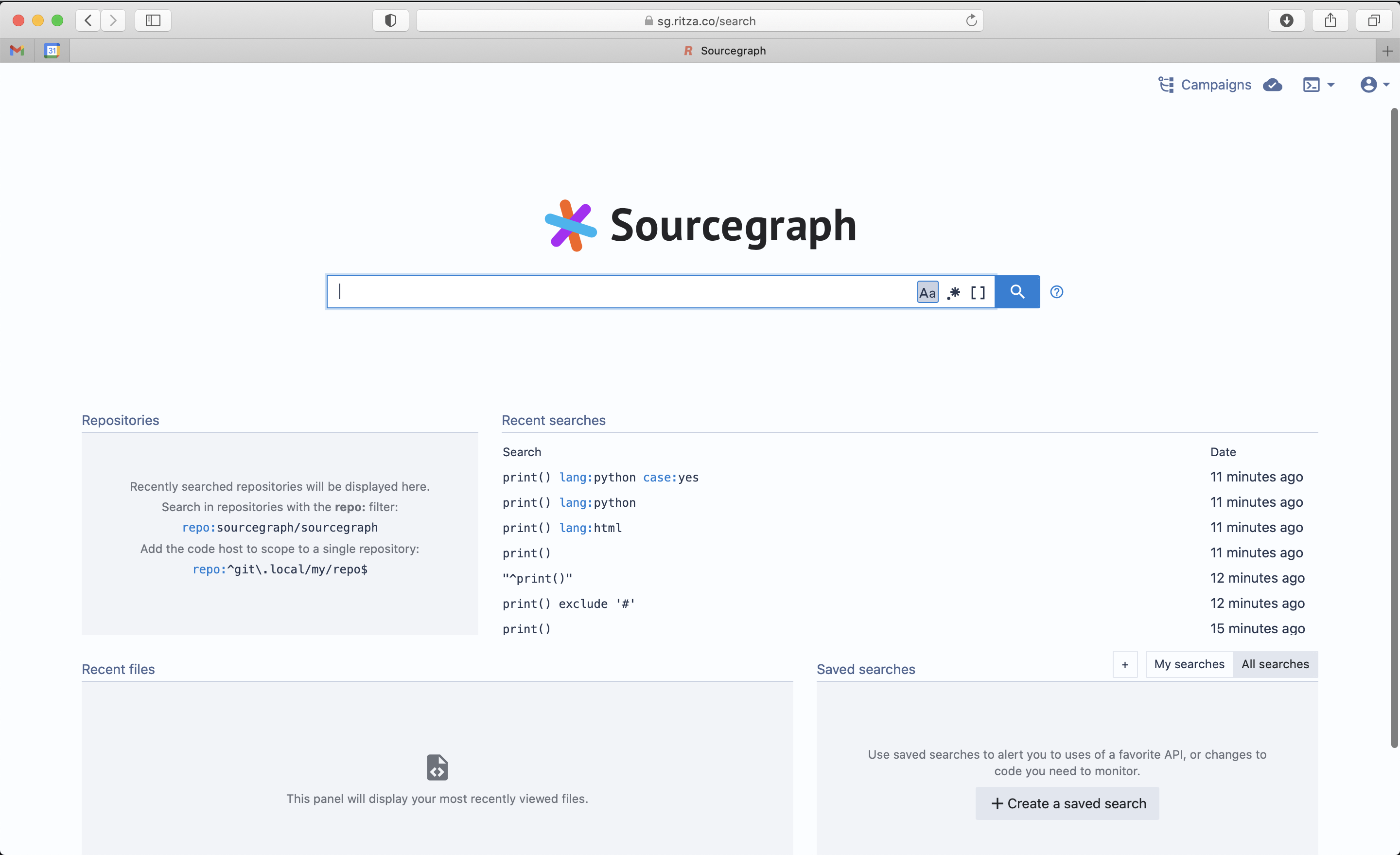
Task: Click the blue search magnifier button
Action: pyautogui.click(x=1017, y=292)
